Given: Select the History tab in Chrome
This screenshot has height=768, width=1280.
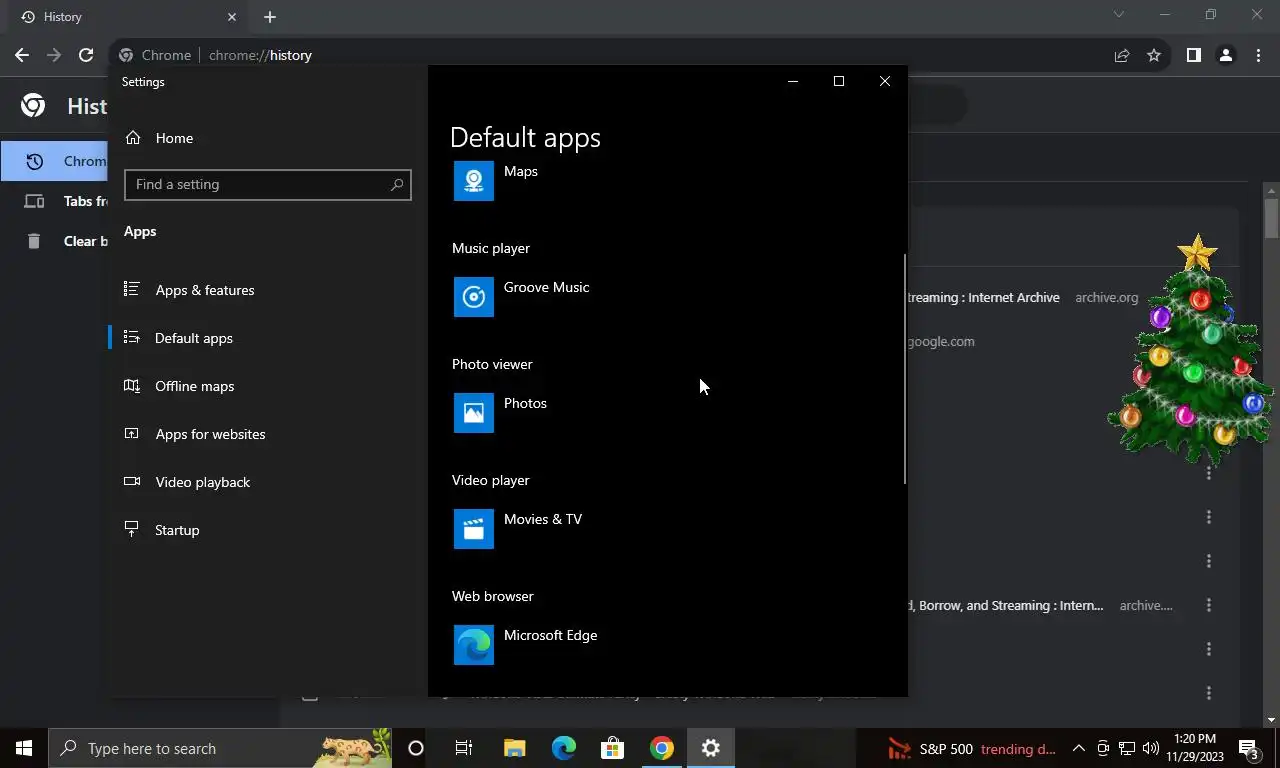Looking at the screenshot, I should click(x=125, y=17).
